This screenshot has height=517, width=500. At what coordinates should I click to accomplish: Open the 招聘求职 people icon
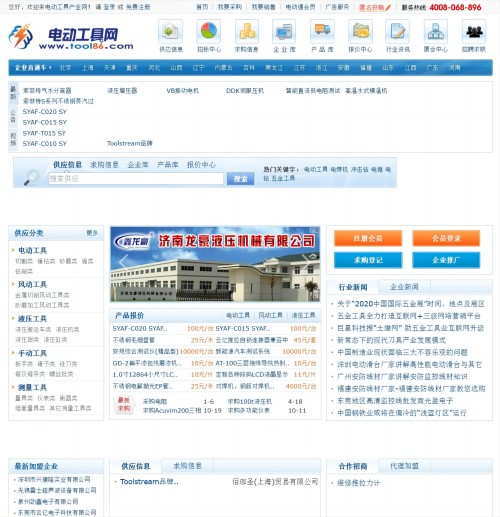(474, 32)
